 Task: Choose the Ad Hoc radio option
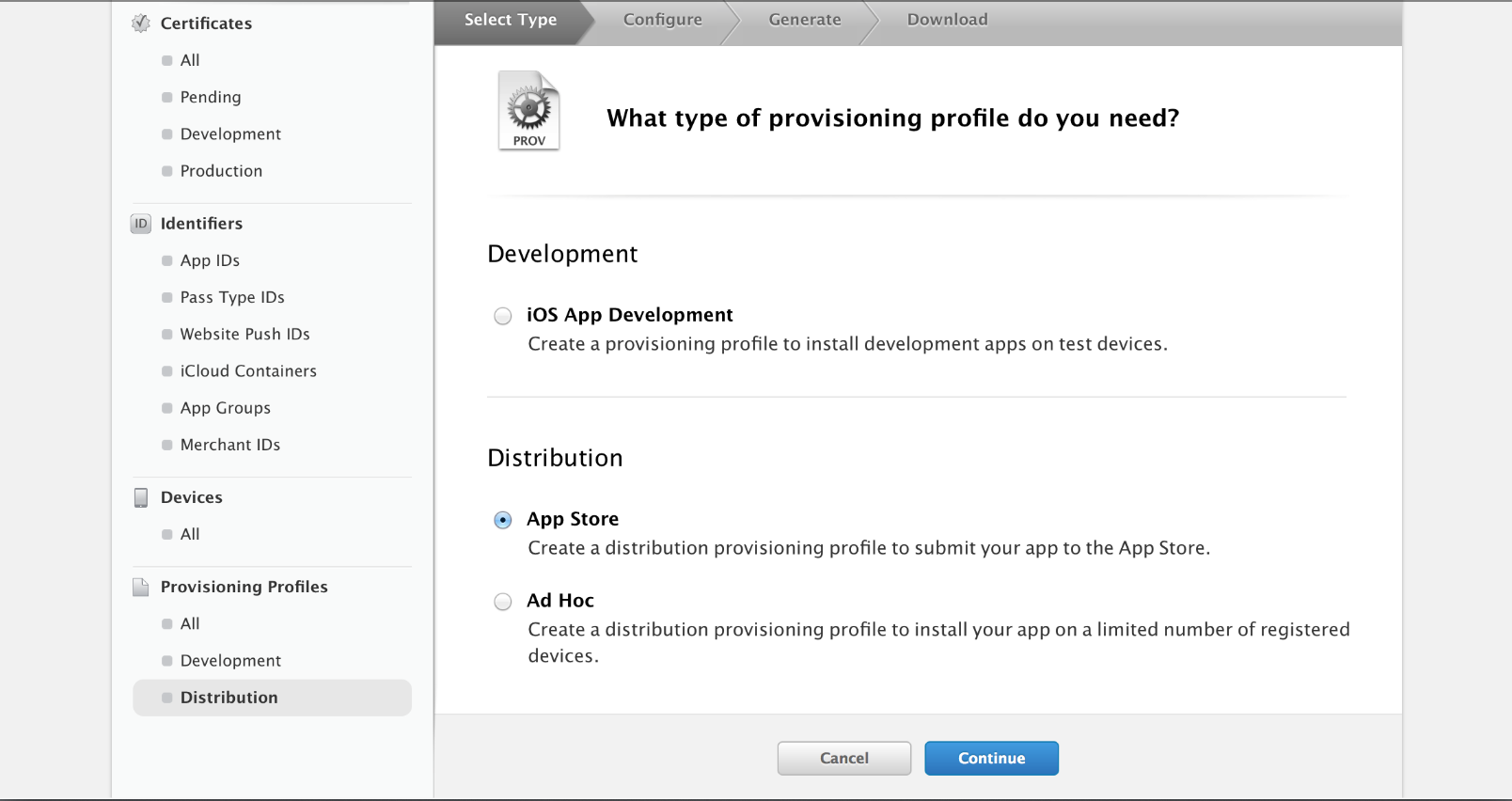pos(503,602)
